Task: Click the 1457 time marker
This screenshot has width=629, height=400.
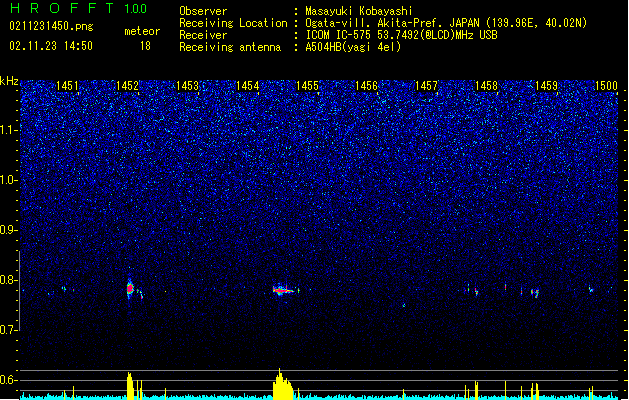Action: 426,86
